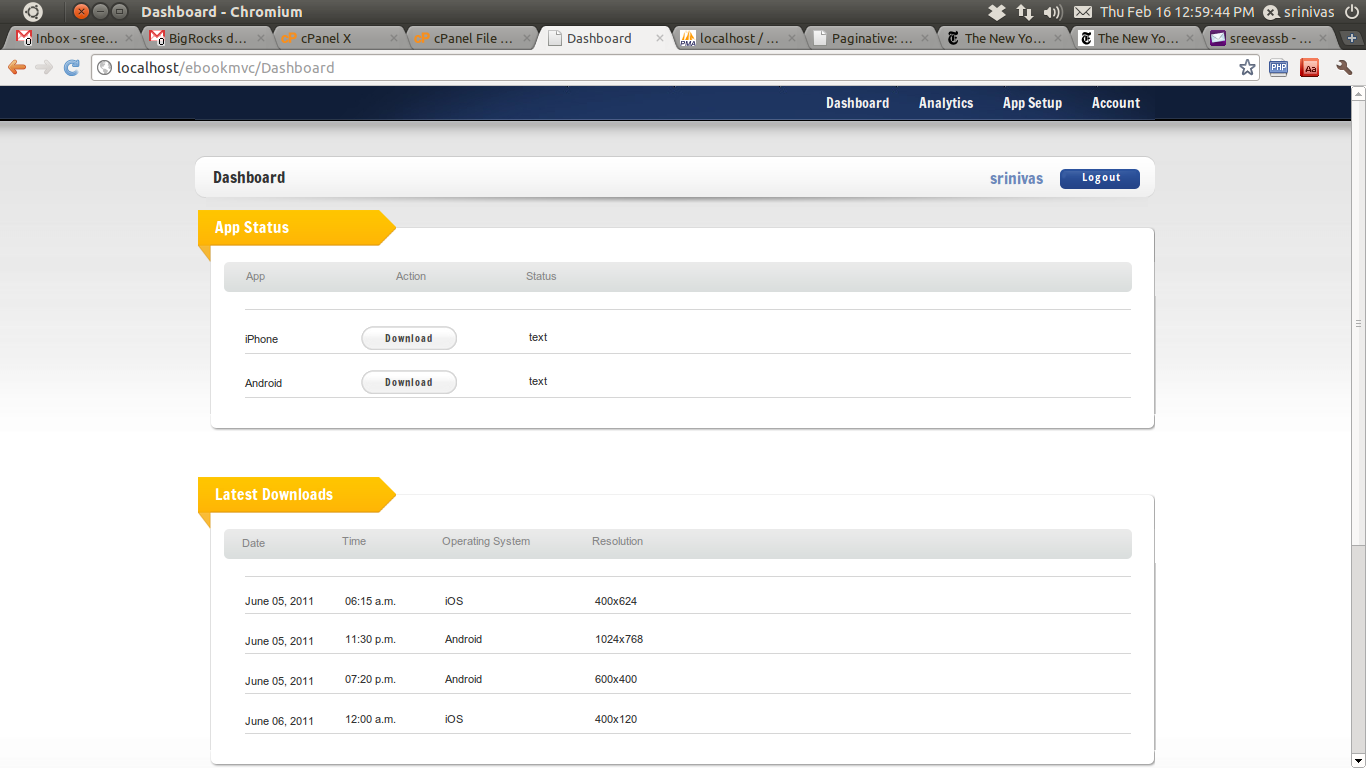Open the App Setup navigation item

tap(1032, 103)
